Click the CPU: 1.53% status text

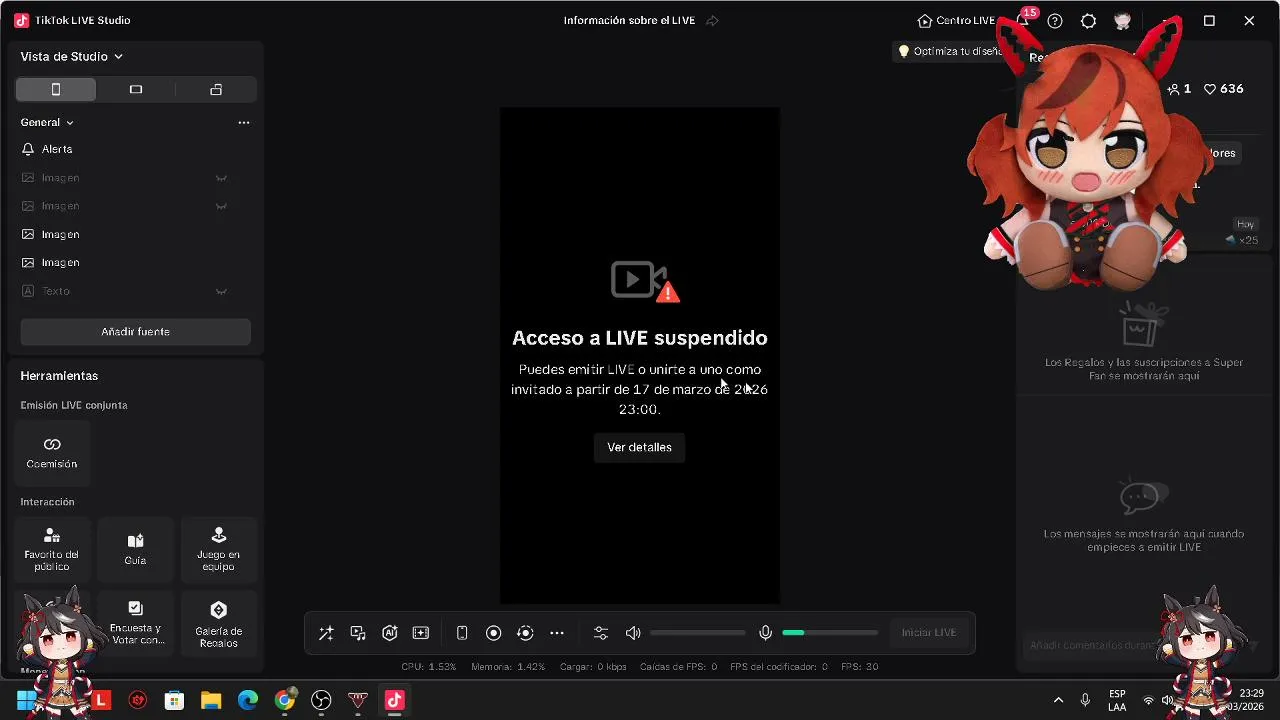coord(428,666)
